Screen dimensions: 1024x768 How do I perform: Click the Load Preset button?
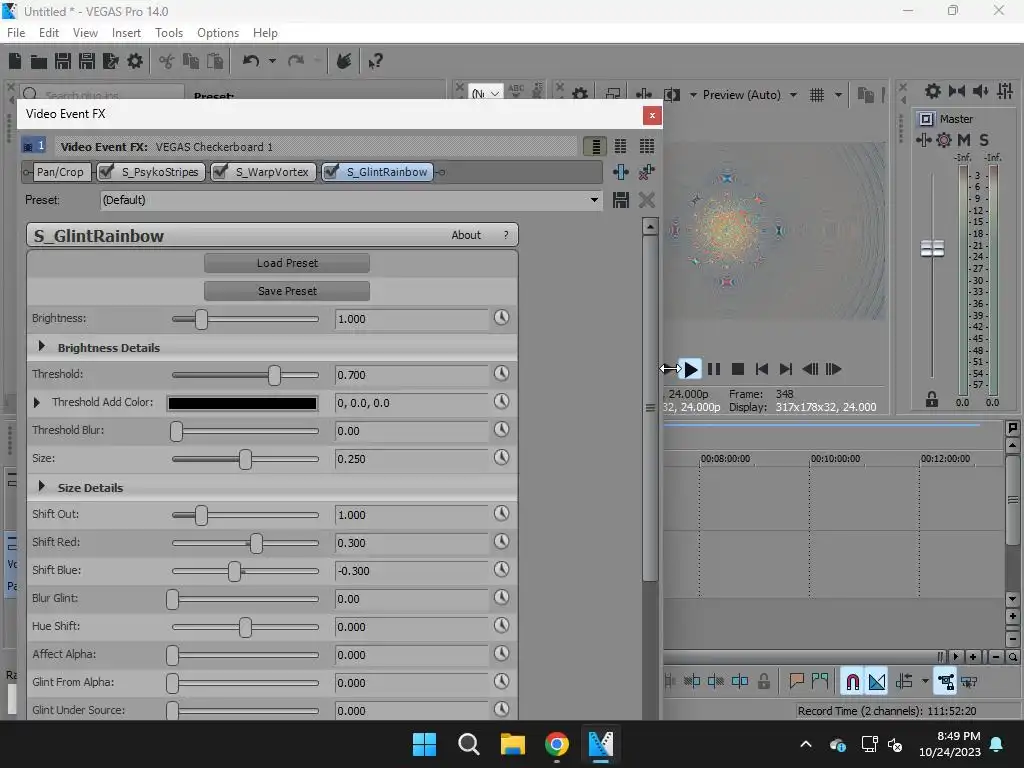(287, 263)
